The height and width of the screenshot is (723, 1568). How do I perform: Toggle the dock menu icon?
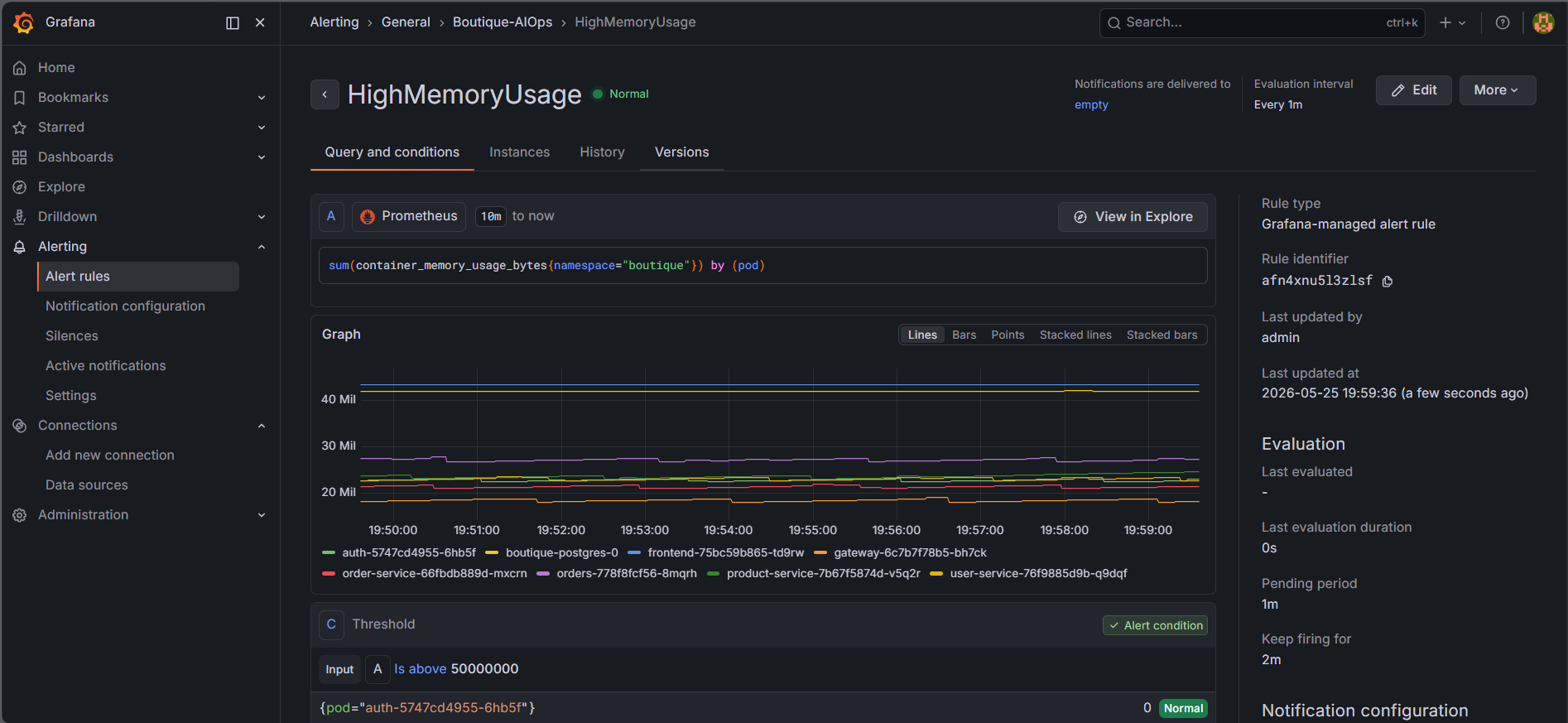tap(233, 23)
